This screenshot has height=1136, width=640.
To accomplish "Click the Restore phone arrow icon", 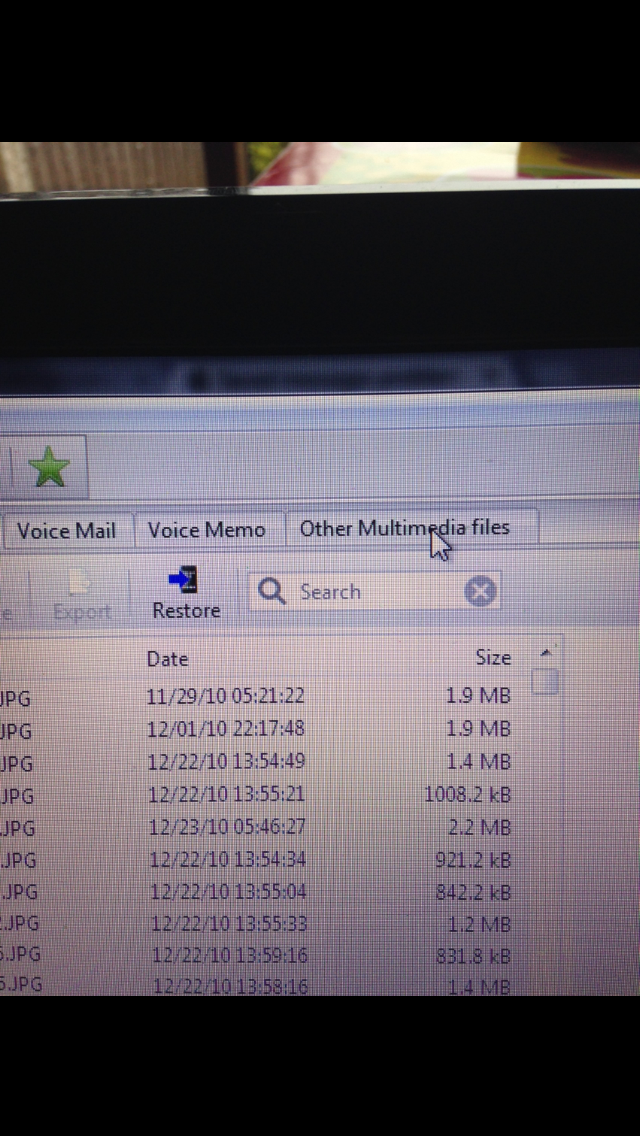I will [183, 580].
